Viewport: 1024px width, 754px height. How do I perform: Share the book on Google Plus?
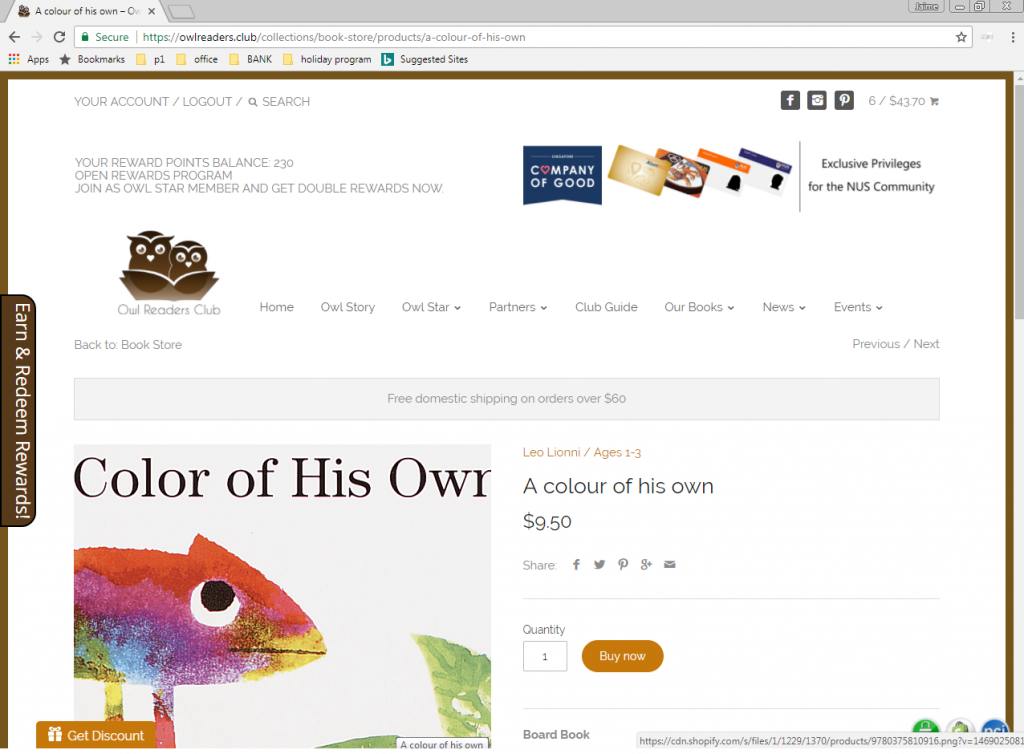pos(646,565)
